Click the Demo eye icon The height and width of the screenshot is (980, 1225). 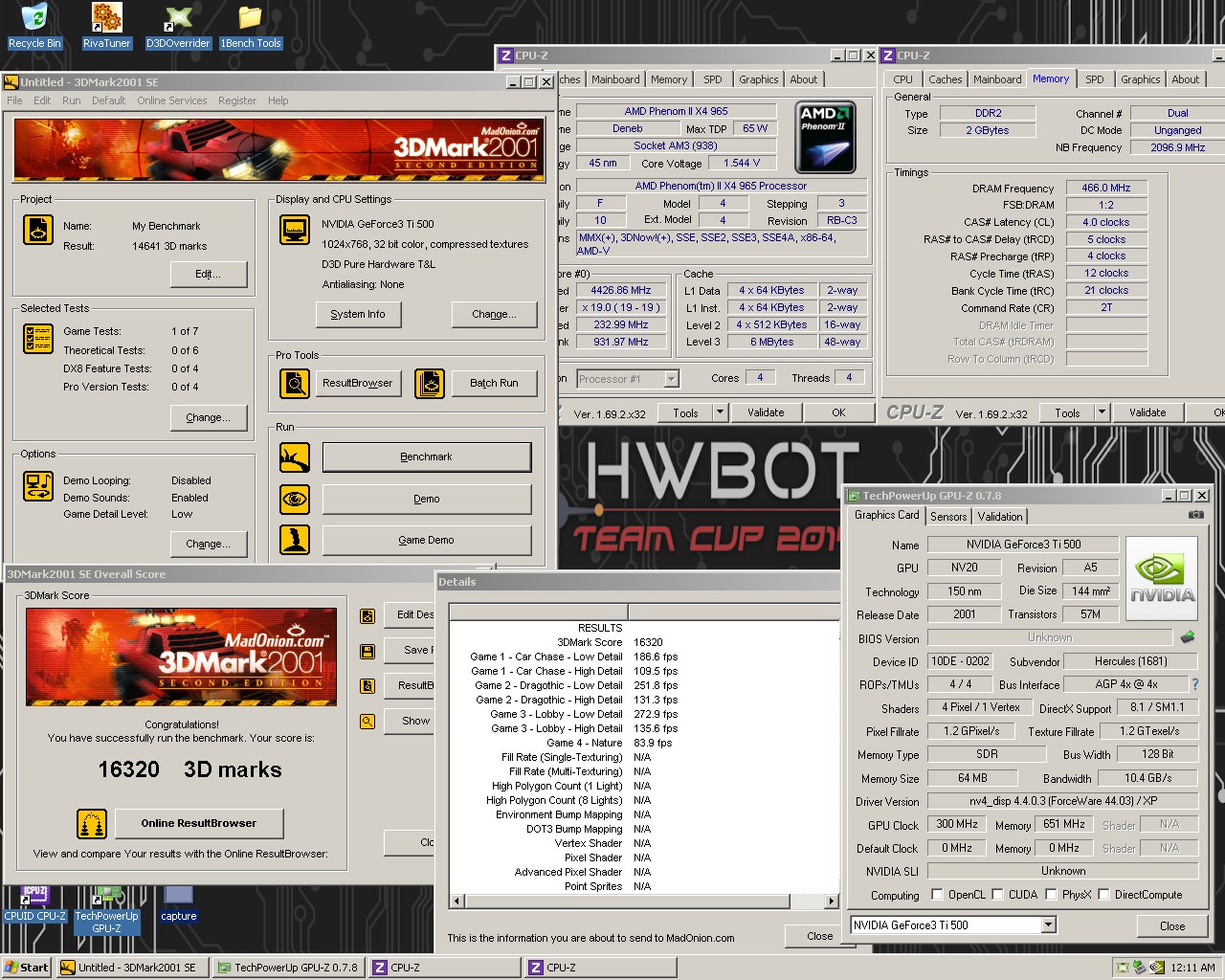point(295,499)
